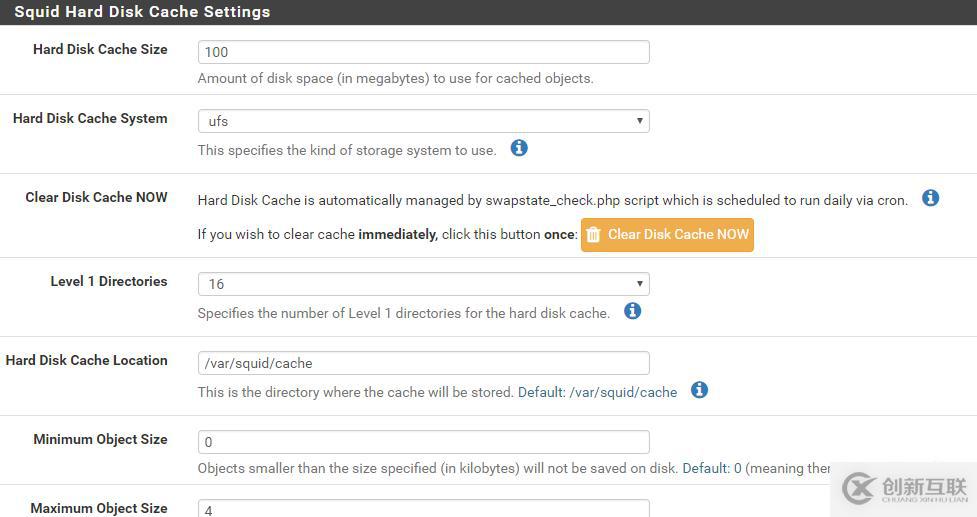Click the Level 1 Directories label
Viewport: 977px width, 517px height.
coord(109,281)
